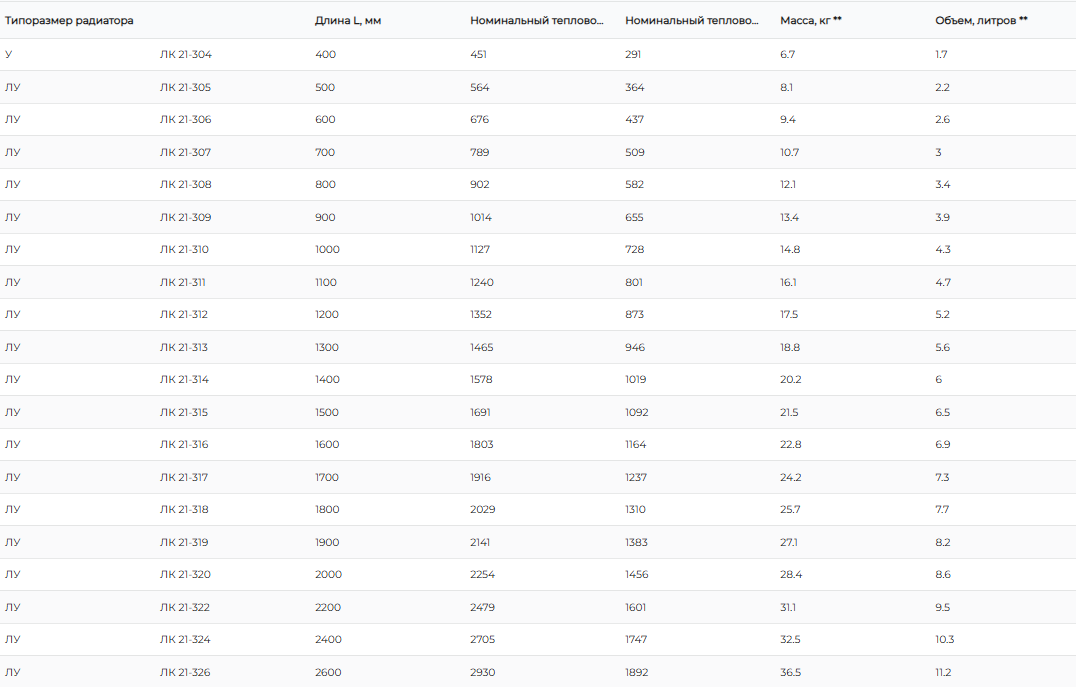Click the heat output value 451
The height and width of the screenshot is (687, 1076).
[478, 54]
